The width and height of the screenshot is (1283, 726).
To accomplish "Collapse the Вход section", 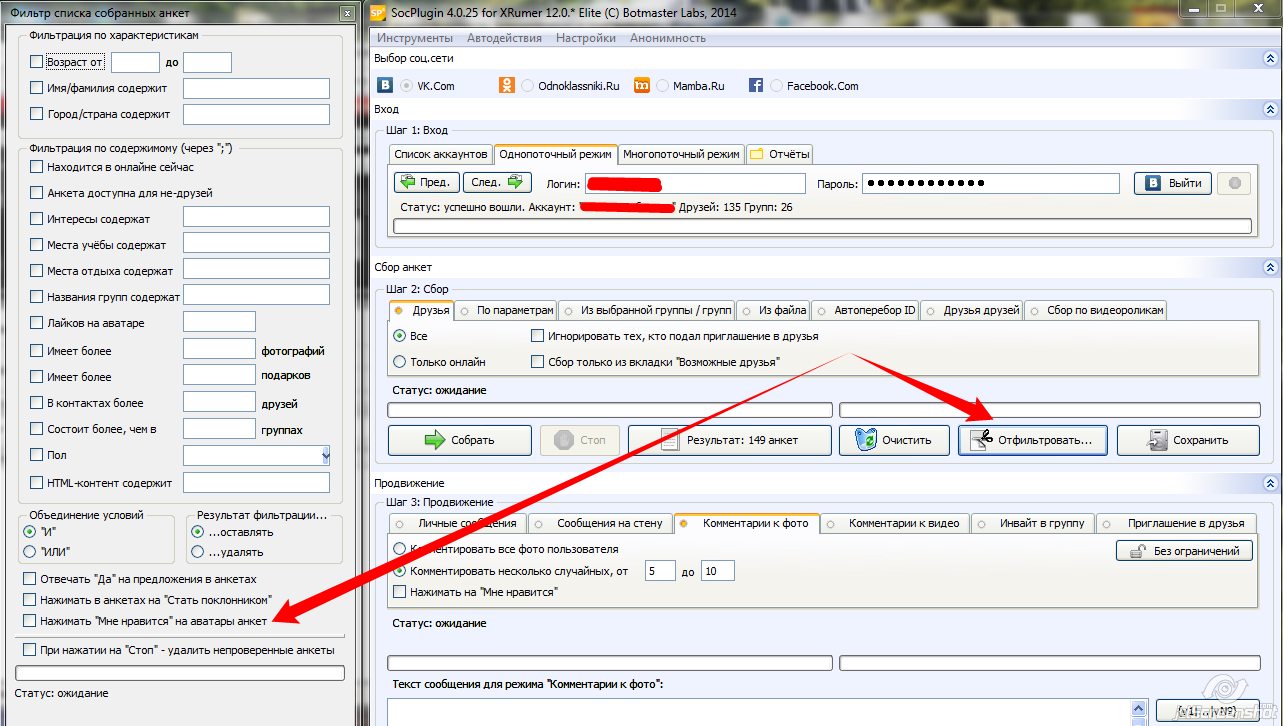I will [1270, 109].
